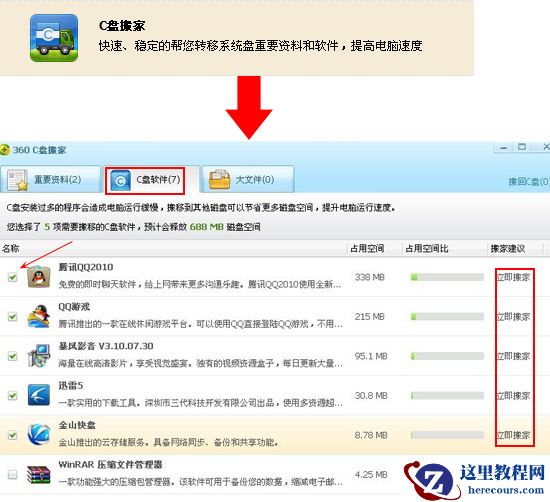The image size is (550, 502).
Task: Switch to 重要资料(2) tab
Action: pyautogui.click(x=50, y=180)
